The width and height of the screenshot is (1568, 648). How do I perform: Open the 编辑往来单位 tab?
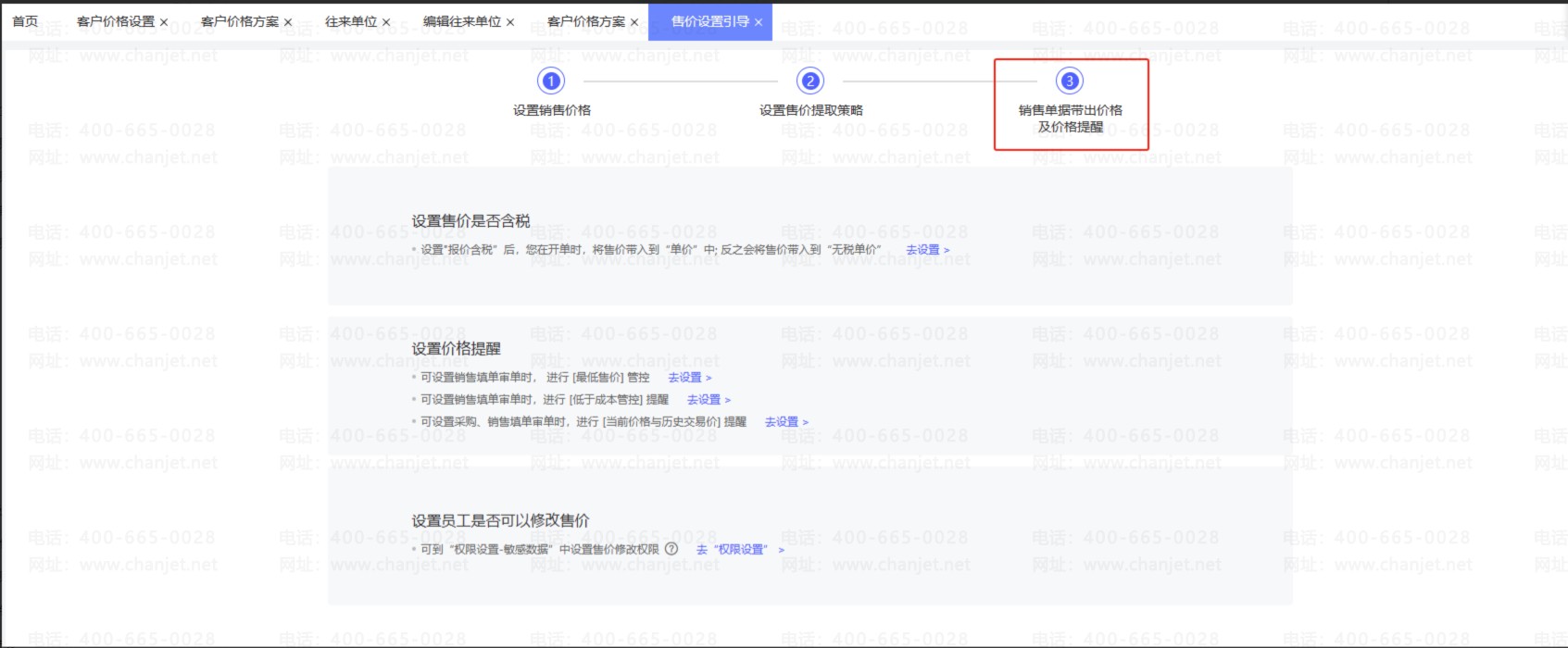[x=462, y=21]
